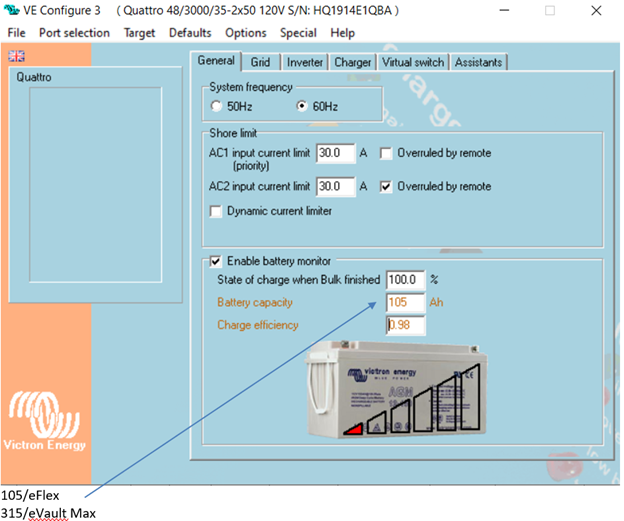Image resolution: width=624 pixels, height=521 pixels.
Task: Close the VE Configure window
Action: [596, 10]
